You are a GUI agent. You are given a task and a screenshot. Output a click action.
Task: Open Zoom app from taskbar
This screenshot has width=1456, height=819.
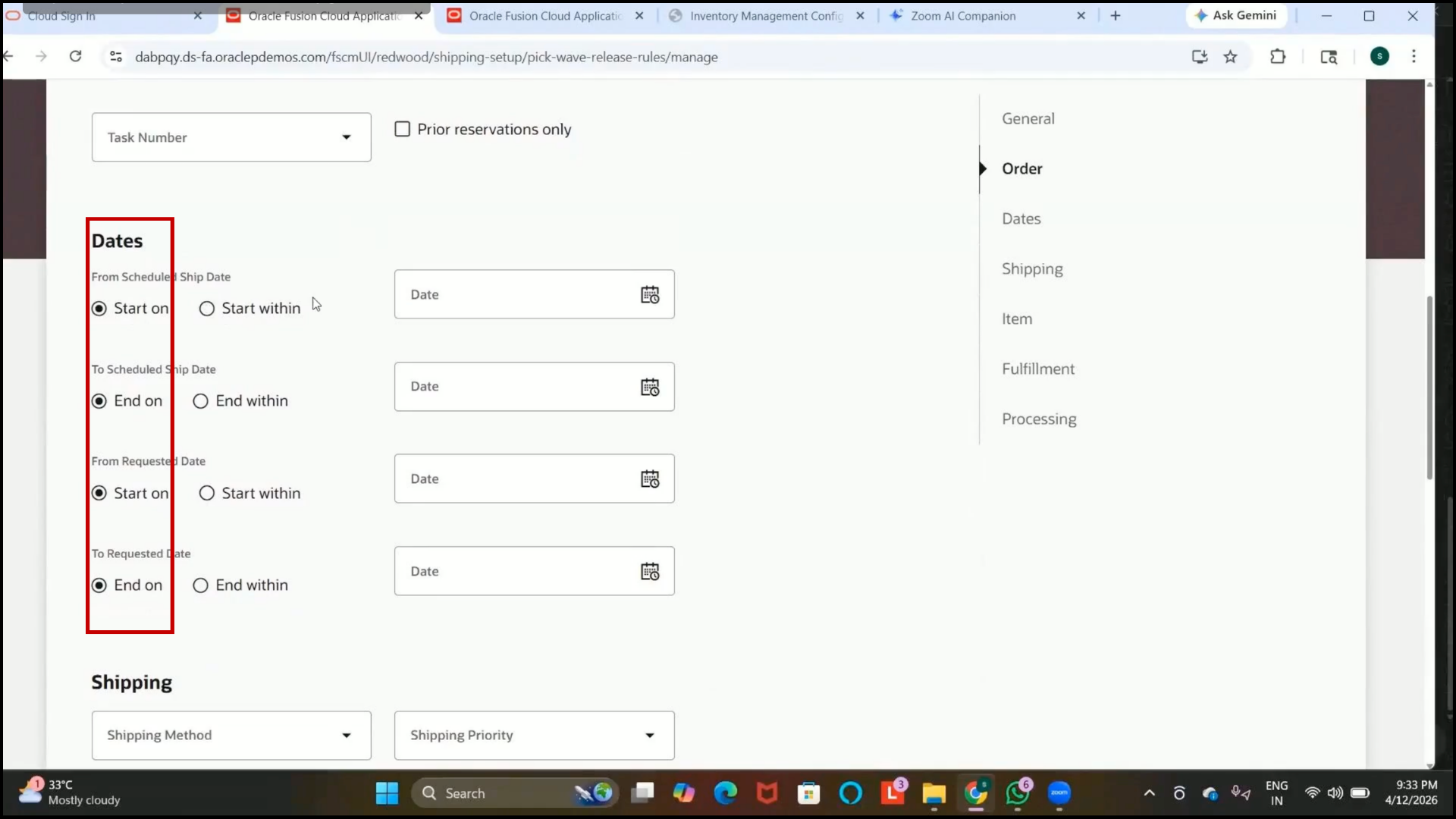pyautogui.click(x=1059, y=793)
